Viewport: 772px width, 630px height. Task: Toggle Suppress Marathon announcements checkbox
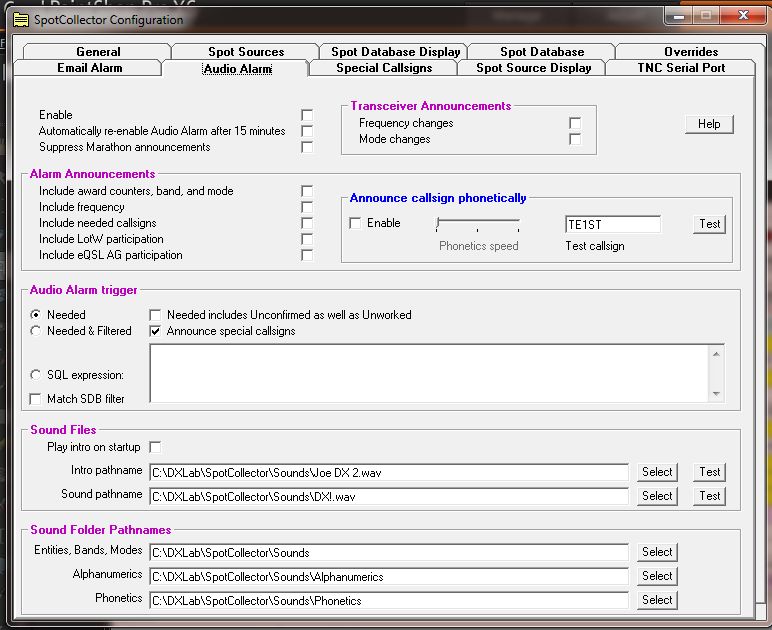[307, 147]
